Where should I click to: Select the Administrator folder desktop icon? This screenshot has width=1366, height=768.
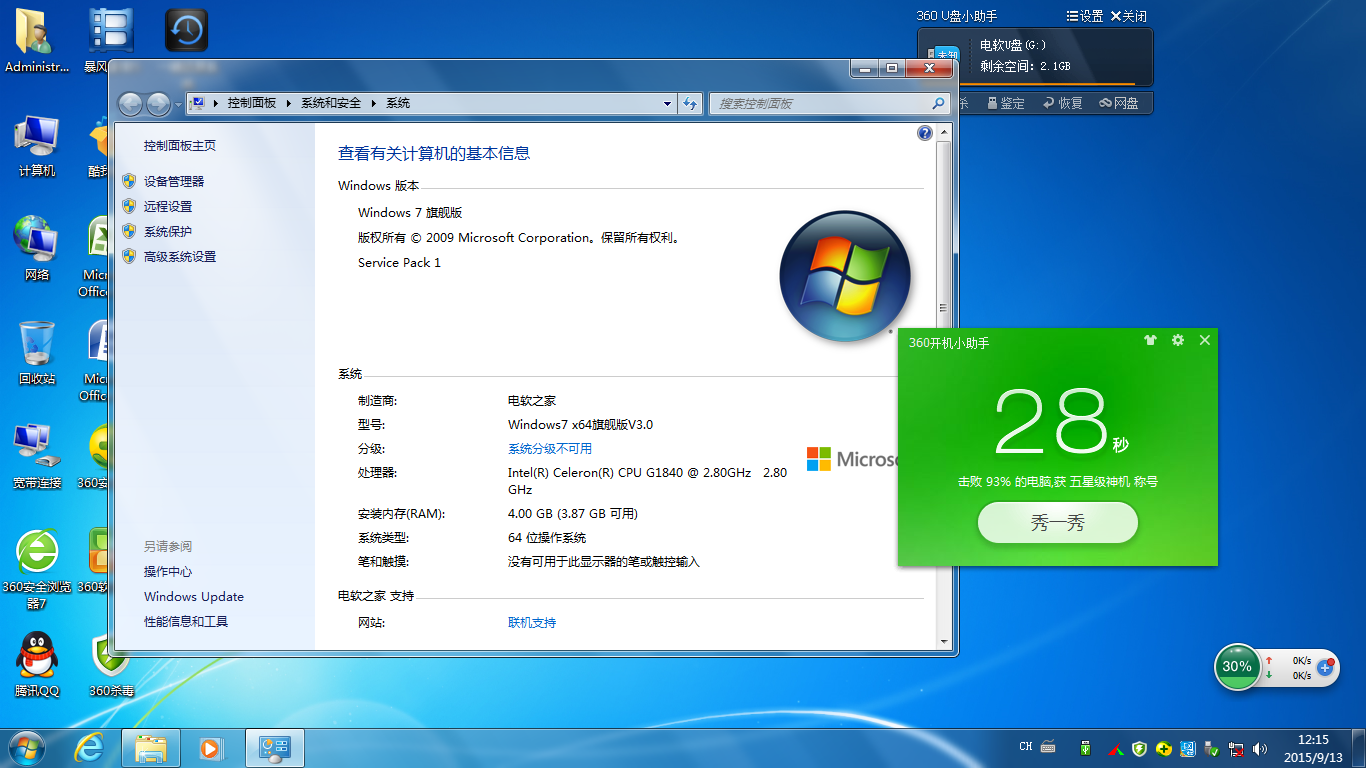(37, 41)
